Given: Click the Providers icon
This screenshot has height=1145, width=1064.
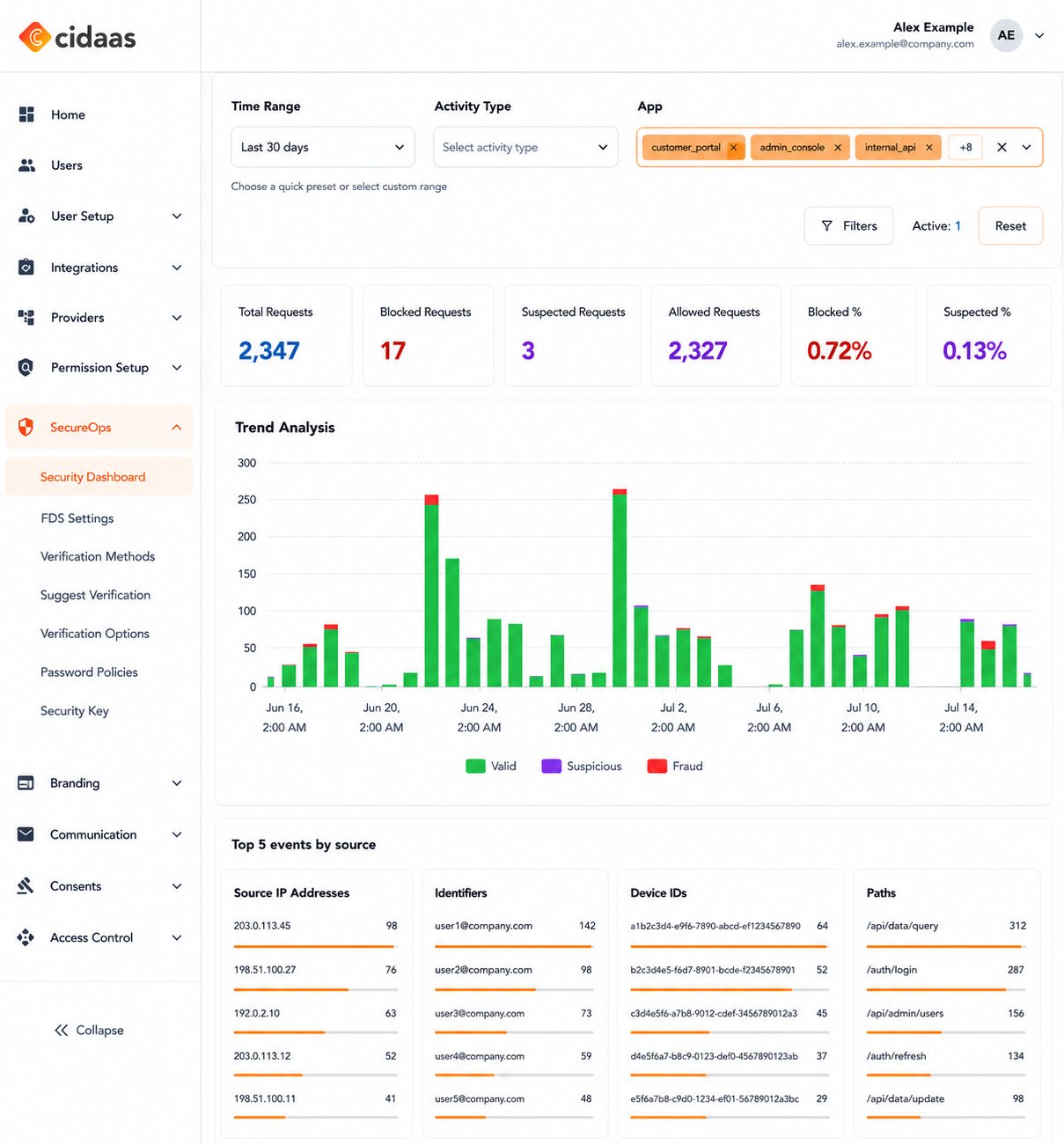Looking at the screenshot, I should point(26,318).
